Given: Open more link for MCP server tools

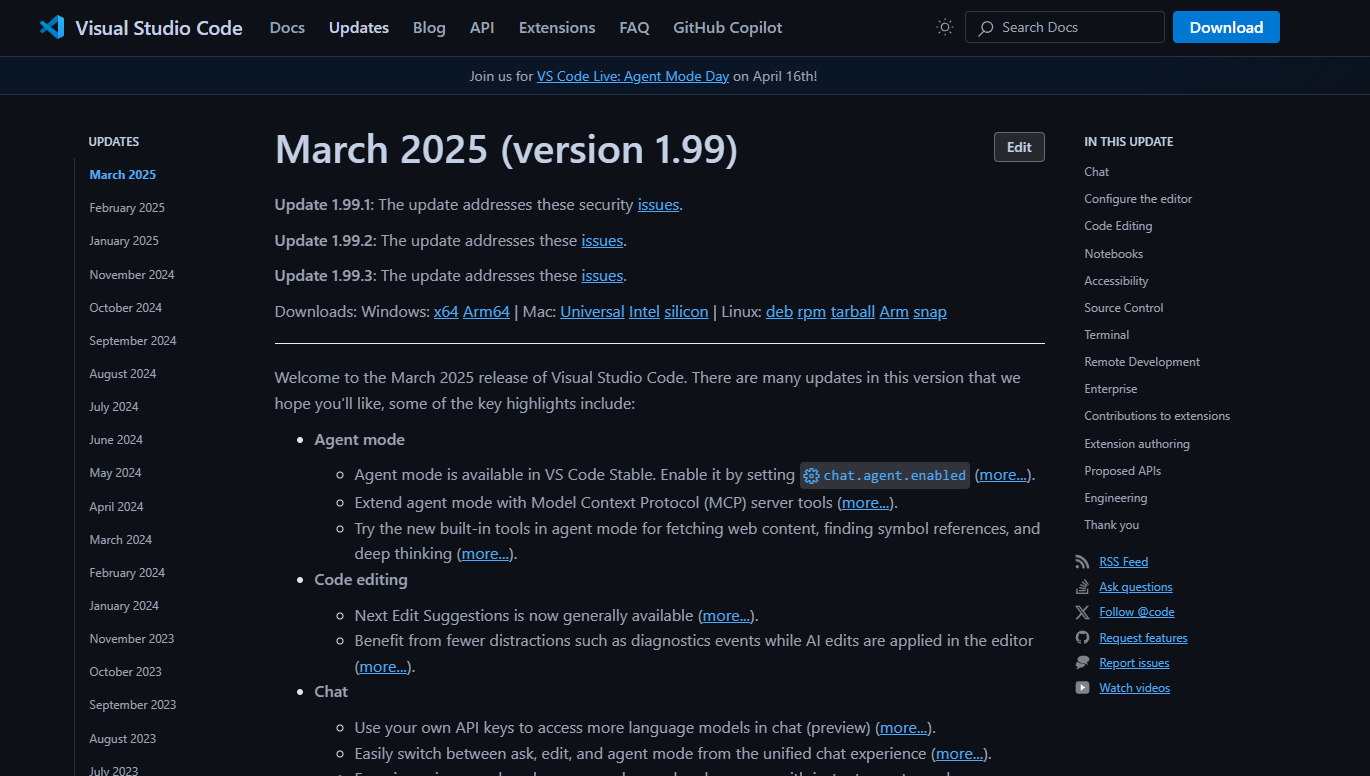Looking at the screenshot, I should [866, 503].
